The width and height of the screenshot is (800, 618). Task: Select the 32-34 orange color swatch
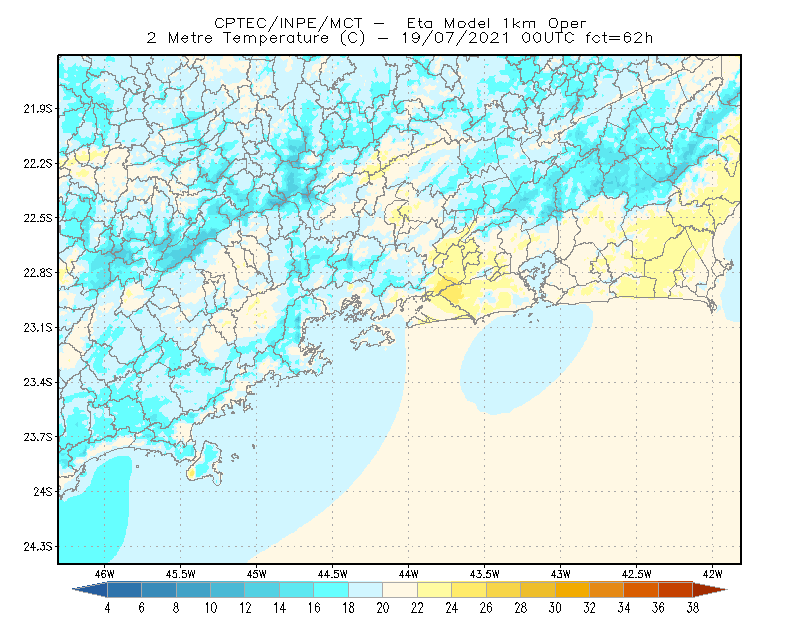[607, 590]
